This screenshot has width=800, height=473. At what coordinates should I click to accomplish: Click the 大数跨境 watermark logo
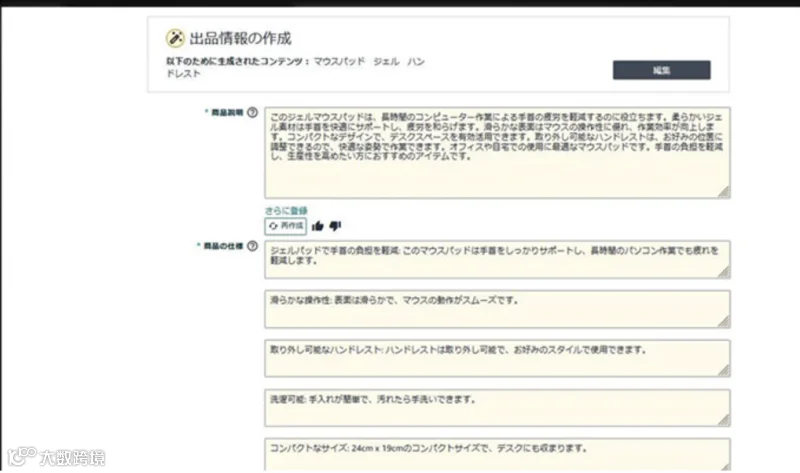56,457
